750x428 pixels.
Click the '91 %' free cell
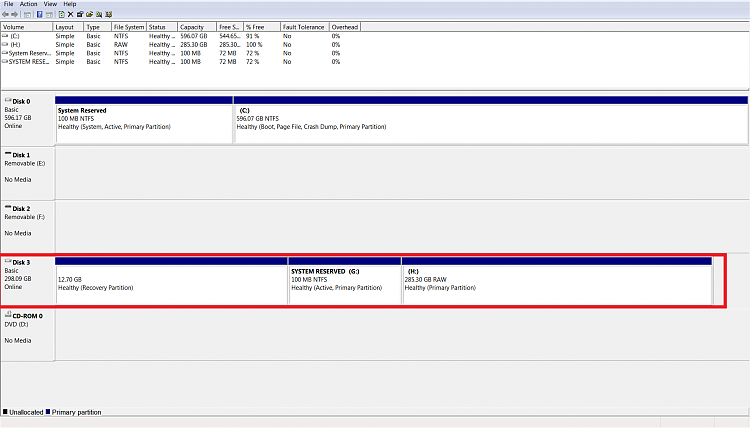click(253, 36)
